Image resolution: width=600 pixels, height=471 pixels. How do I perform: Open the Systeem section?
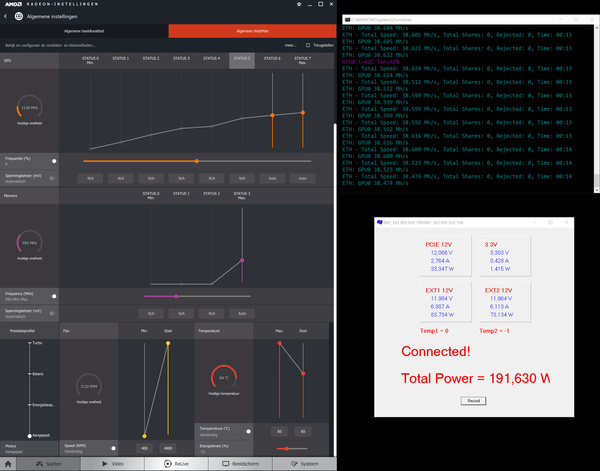coord(304,464)
